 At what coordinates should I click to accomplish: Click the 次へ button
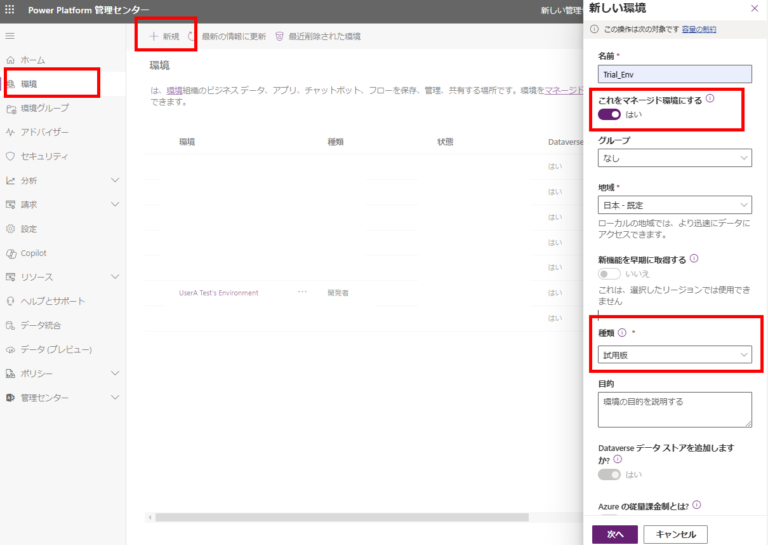(x=614, y=534)
